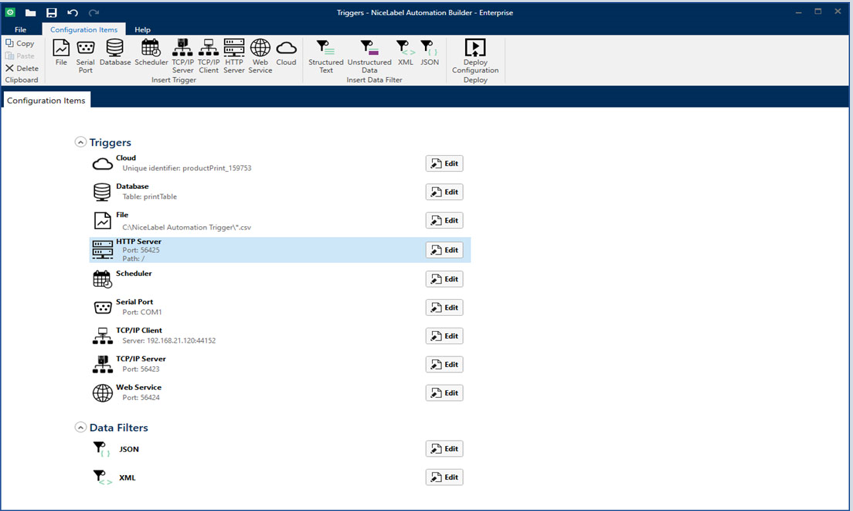Switch to the Configuration Items ribbon tab
853x511 pixels.
84,29
